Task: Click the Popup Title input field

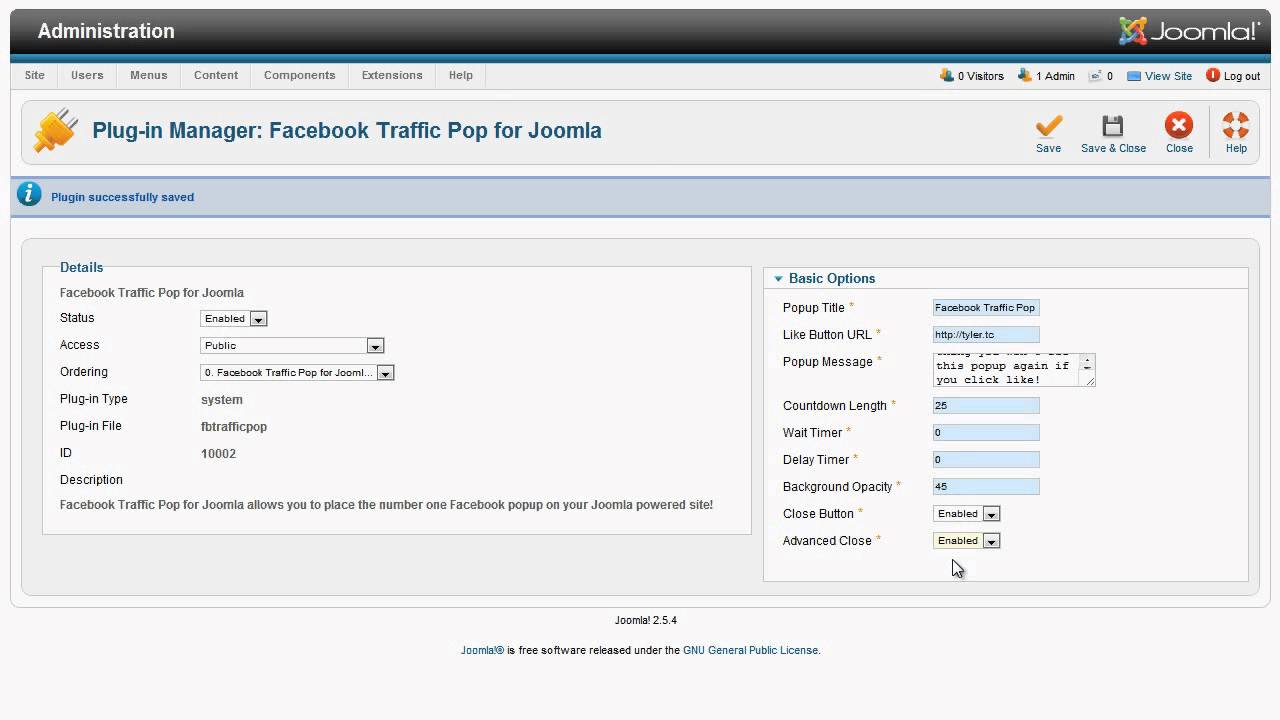Action: (986, 308)
